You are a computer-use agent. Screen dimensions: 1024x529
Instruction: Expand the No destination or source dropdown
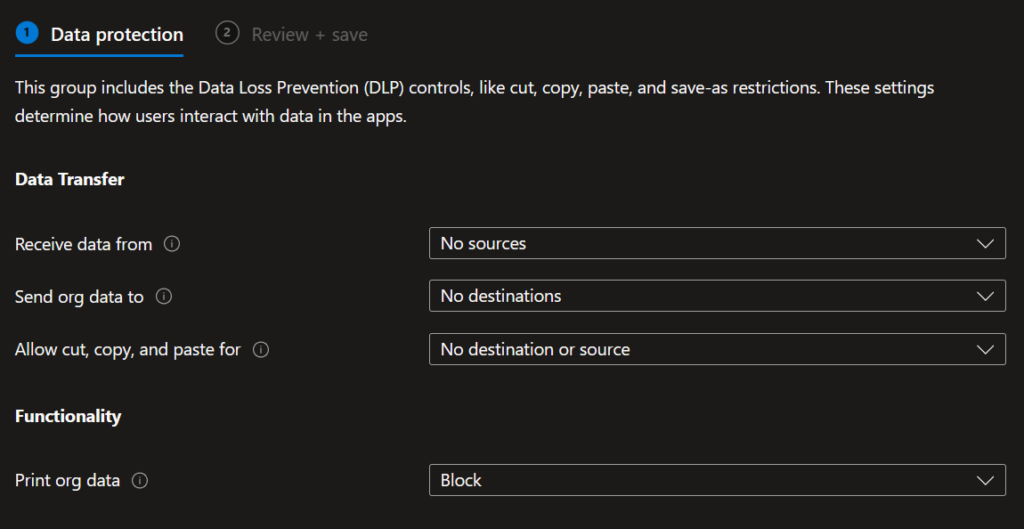[716, 350]
